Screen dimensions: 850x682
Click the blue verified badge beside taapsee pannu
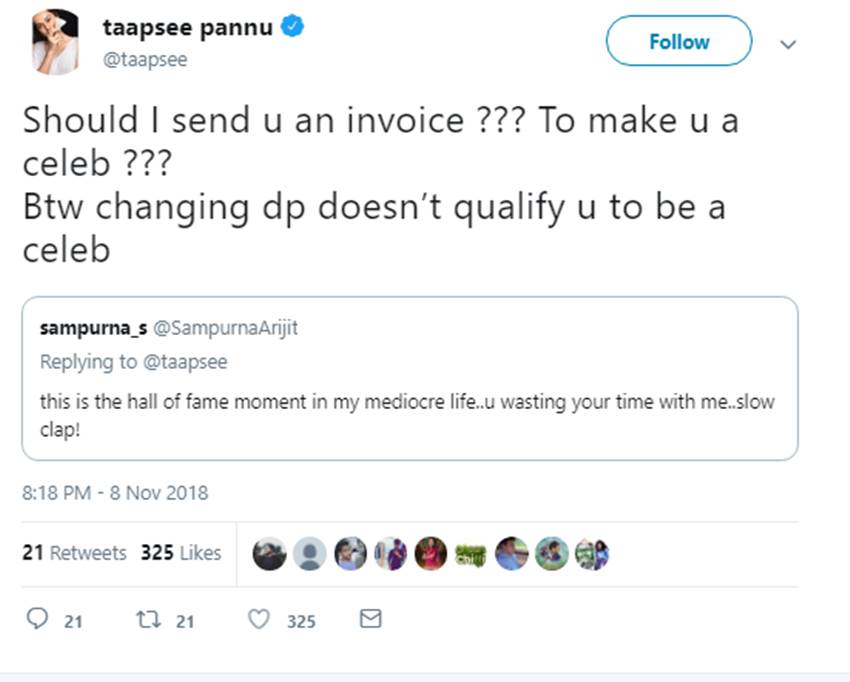[x=292, y=28]
